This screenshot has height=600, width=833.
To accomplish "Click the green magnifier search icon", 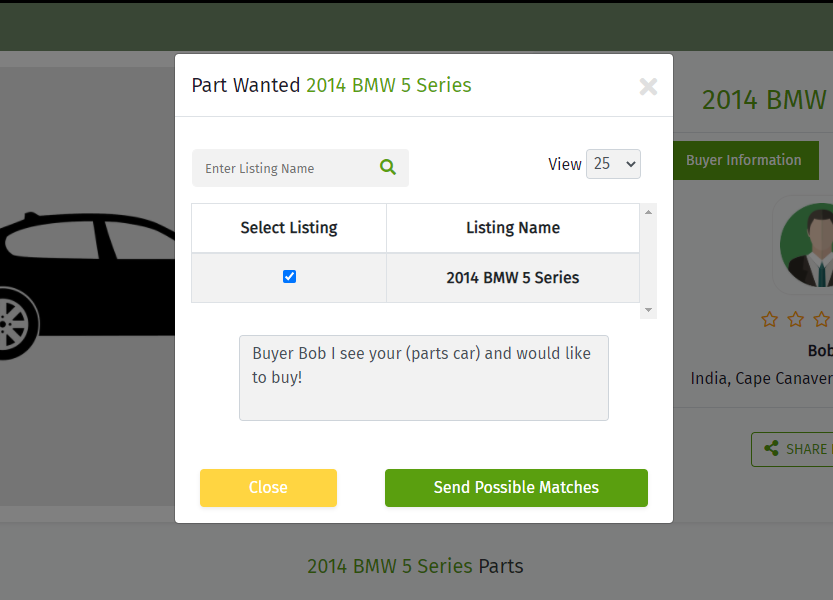I will coord(388,167).
